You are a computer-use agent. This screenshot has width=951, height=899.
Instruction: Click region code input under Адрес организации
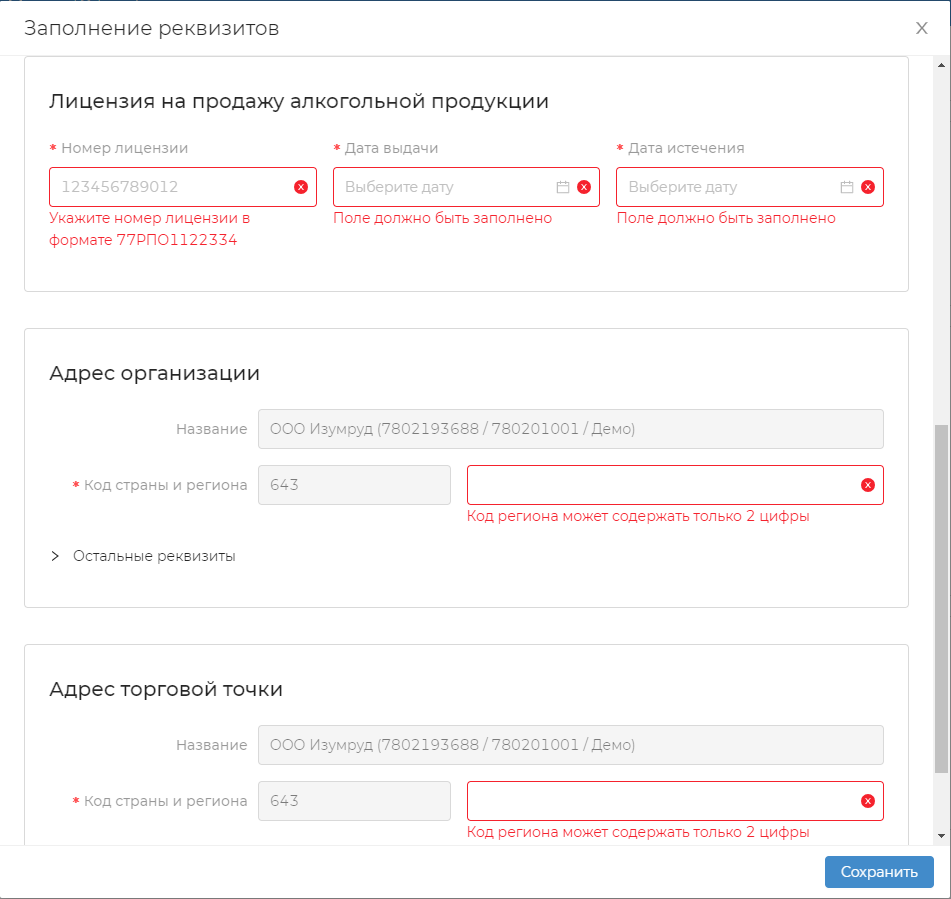coord(660,485)
